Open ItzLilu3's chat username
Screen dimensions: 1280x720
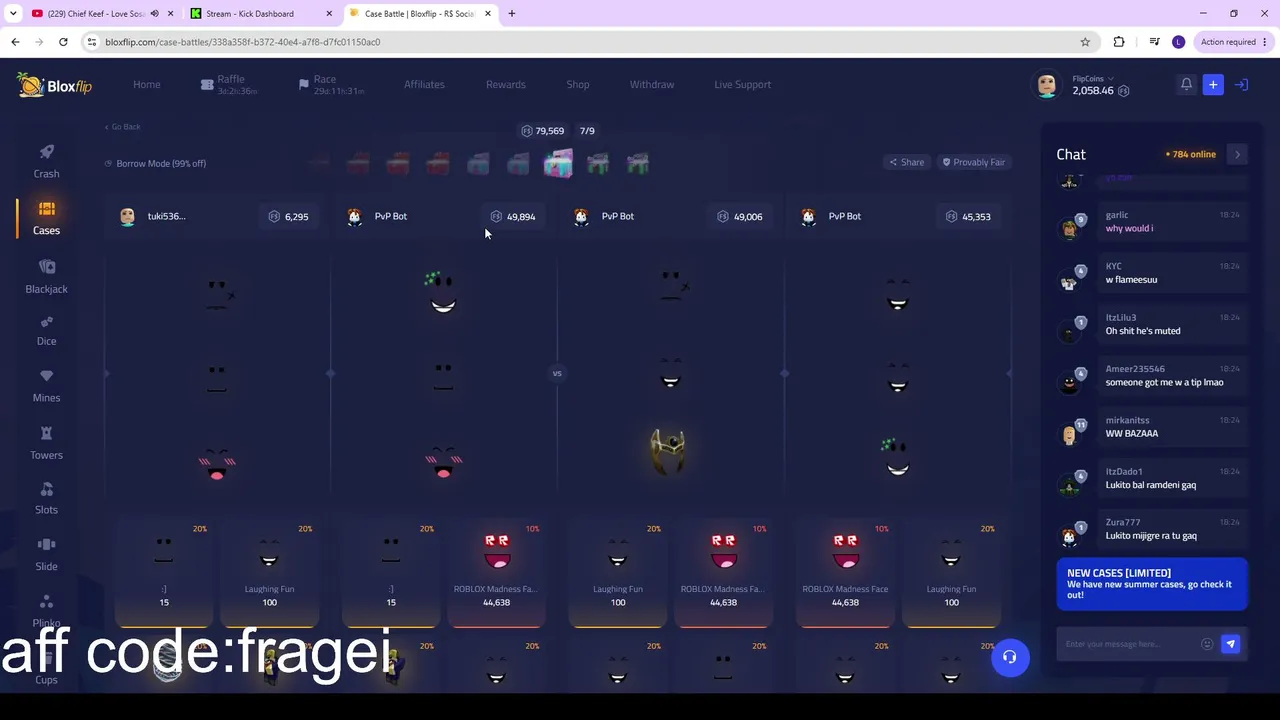point(1121,318)
